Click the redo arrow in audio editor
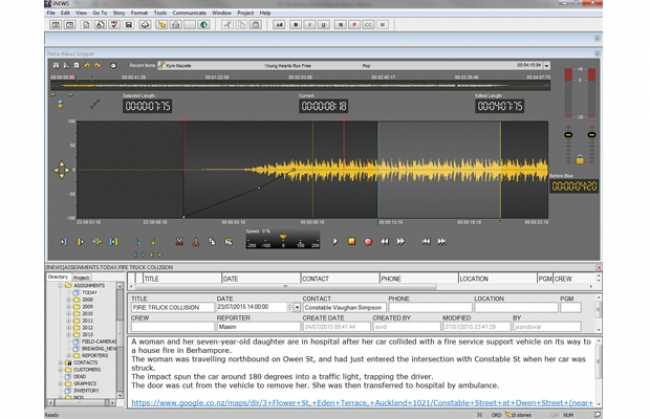 [98, 65]
